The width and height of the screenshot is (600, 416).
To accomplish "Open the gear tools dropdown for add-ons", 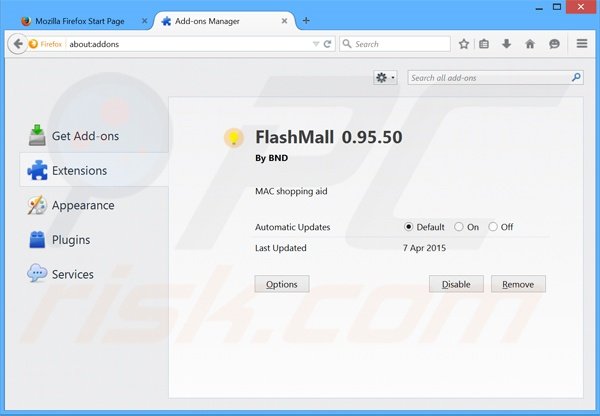I will click(385, 78).
